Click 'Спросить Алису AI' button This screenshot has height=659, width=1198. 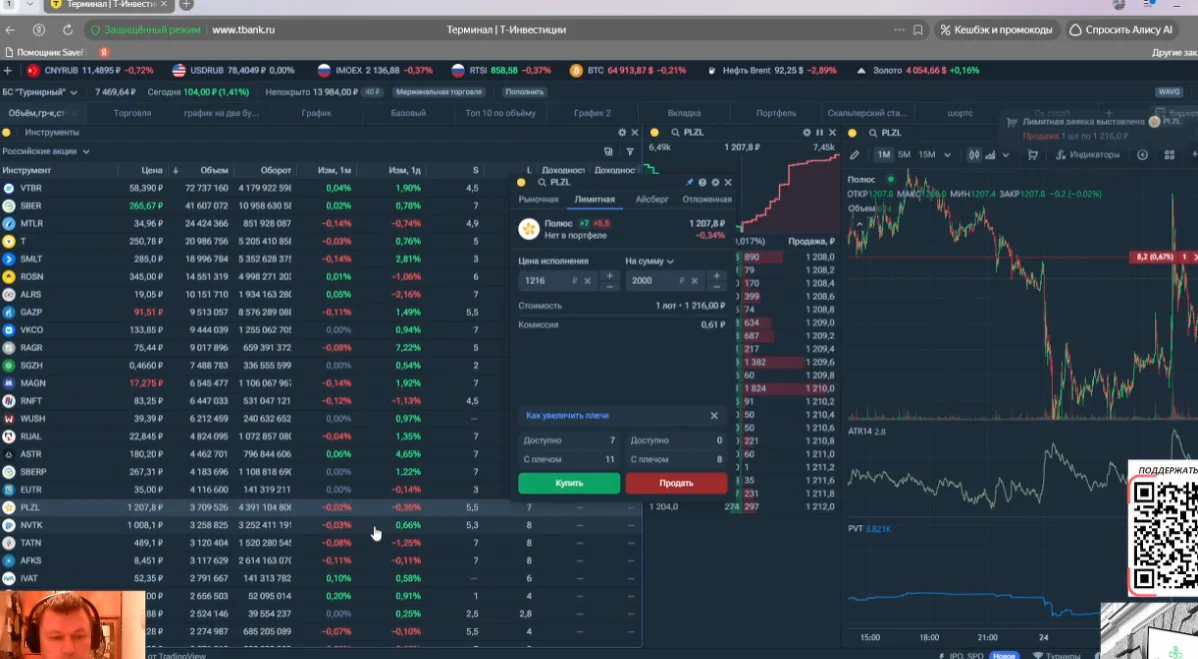coord(1121,30)
